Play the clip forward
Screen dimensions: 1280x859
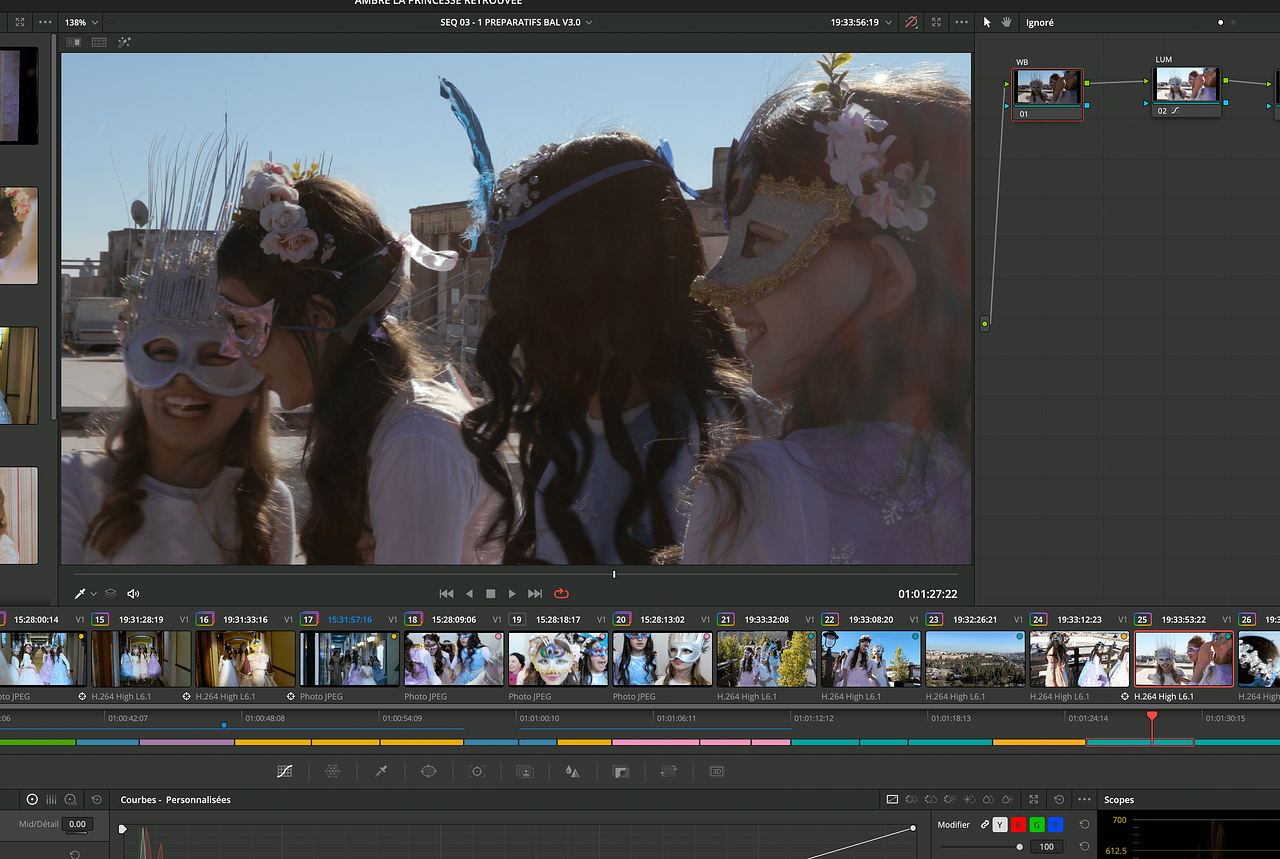[512, 594]
